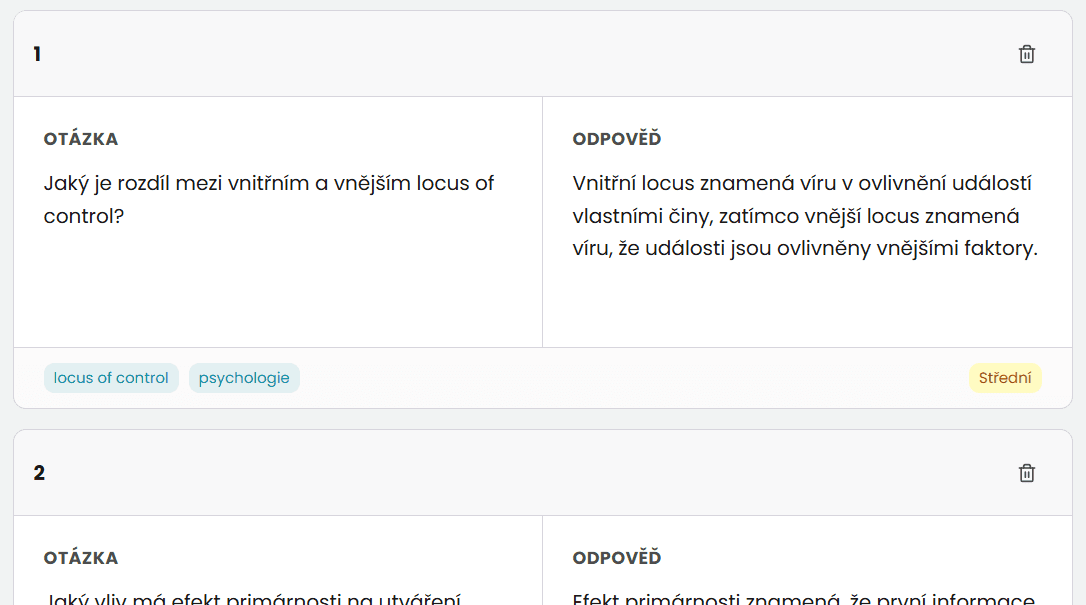The image size is (1086, 605).
Task: Click the ODPOVĚĎ label on card 1
Action: (x=615, y=139)
